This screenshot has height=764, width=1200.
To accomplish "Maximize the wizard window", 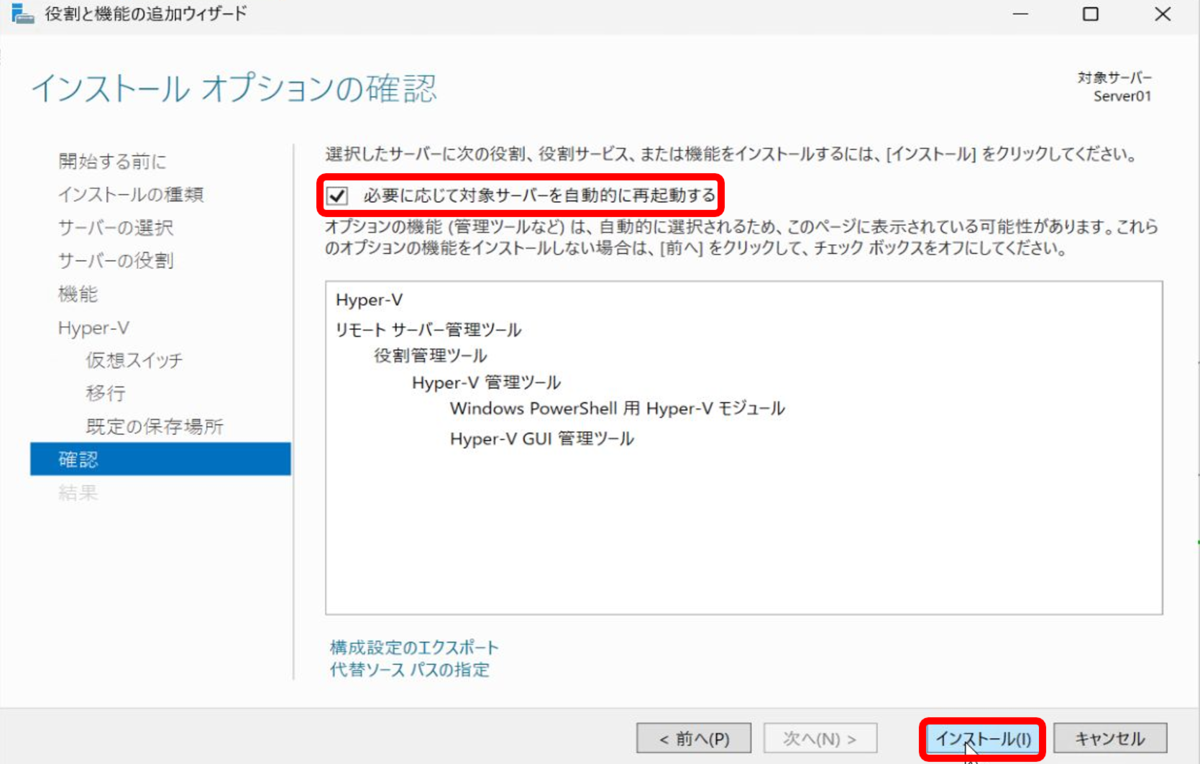I will click(x=1090, y=14).
